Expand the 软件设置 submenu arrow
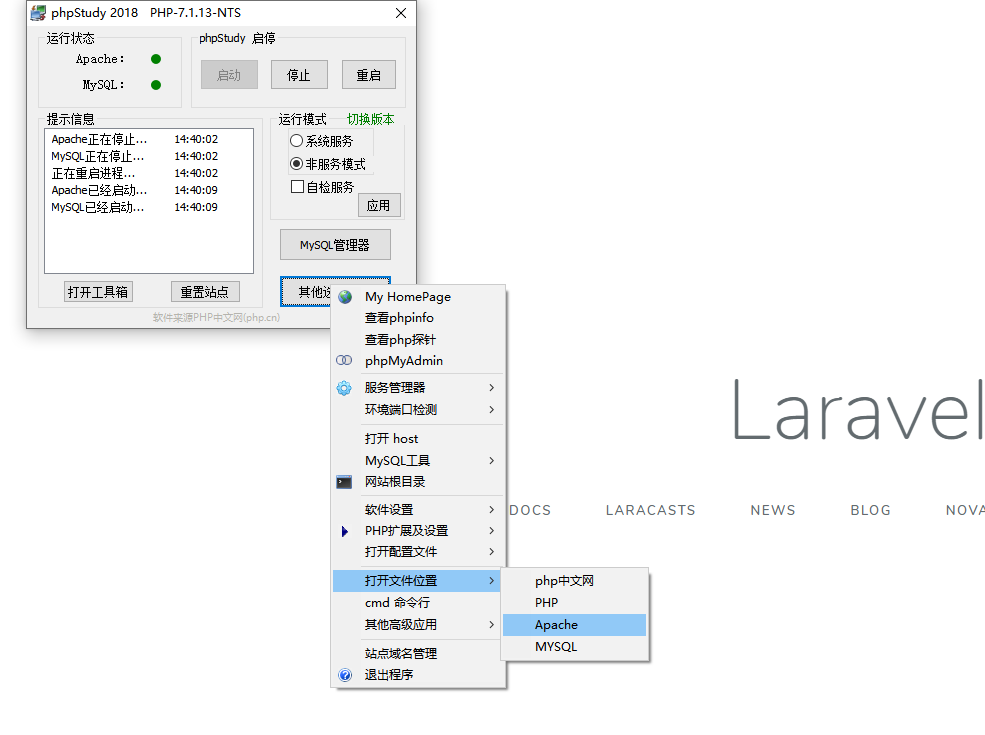 [x=492, y=509]
